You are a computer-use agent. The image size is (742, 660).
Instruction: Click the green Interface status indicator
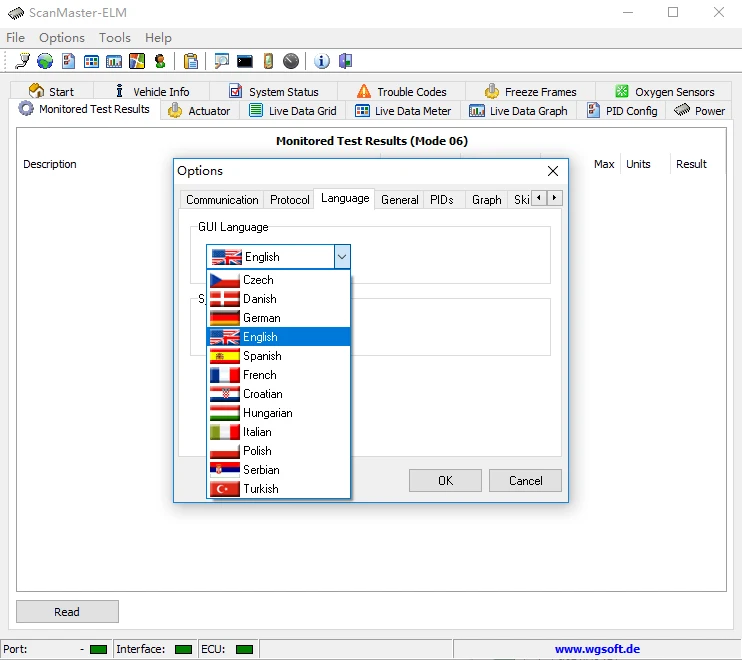click(x=183, y=649)
